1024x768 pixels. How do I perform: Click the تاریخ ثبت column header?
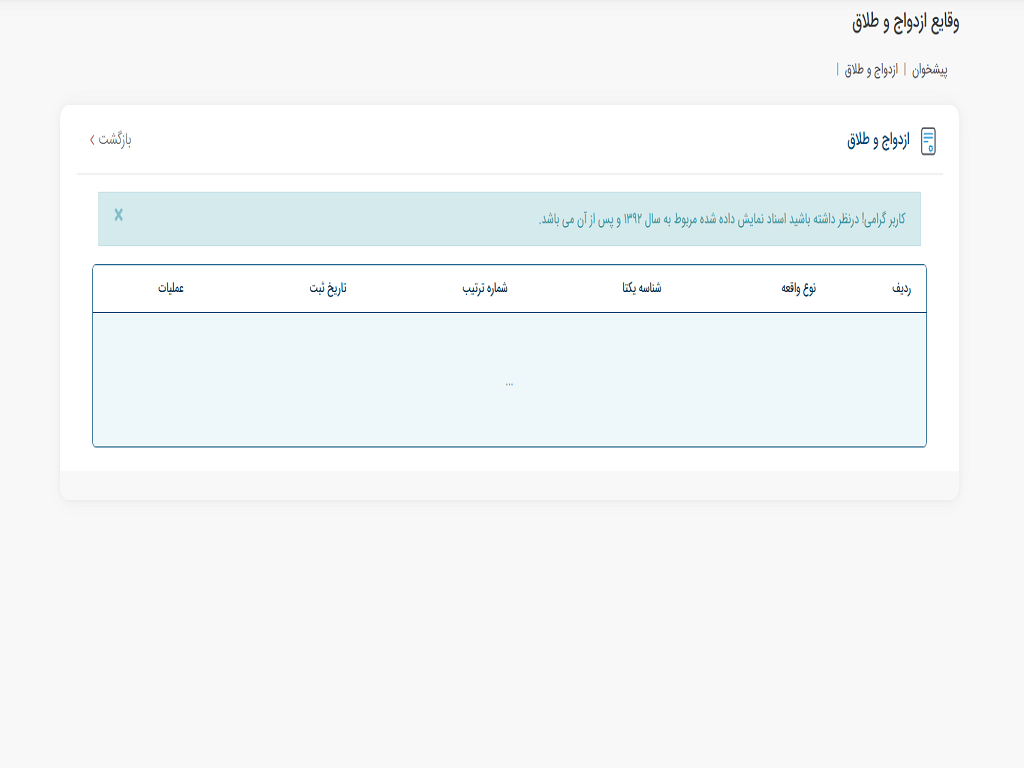coord(327,288)
